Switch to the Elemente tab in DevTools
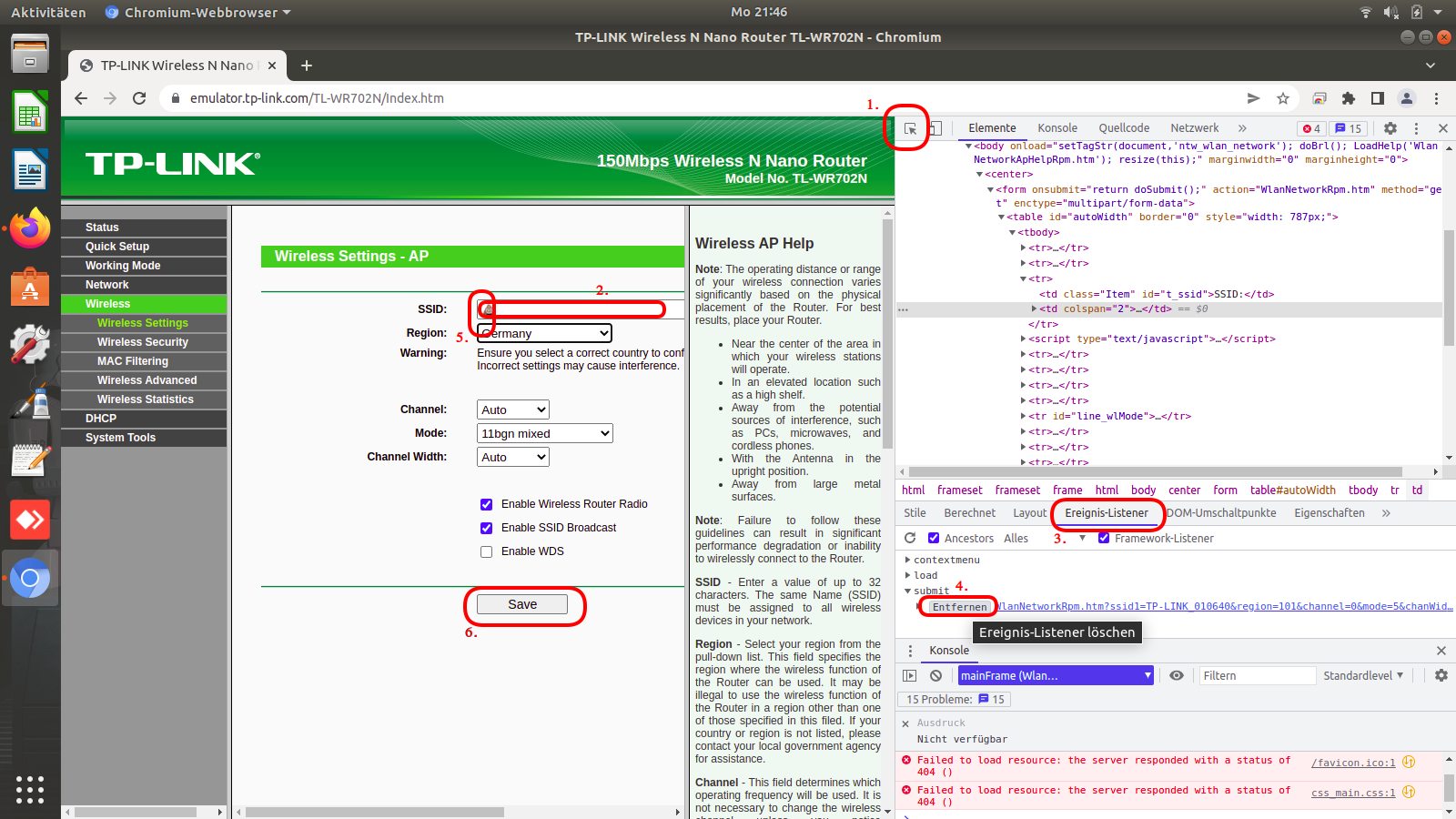This screenshot has width=1456, height=819. click(x=992, y=128)
